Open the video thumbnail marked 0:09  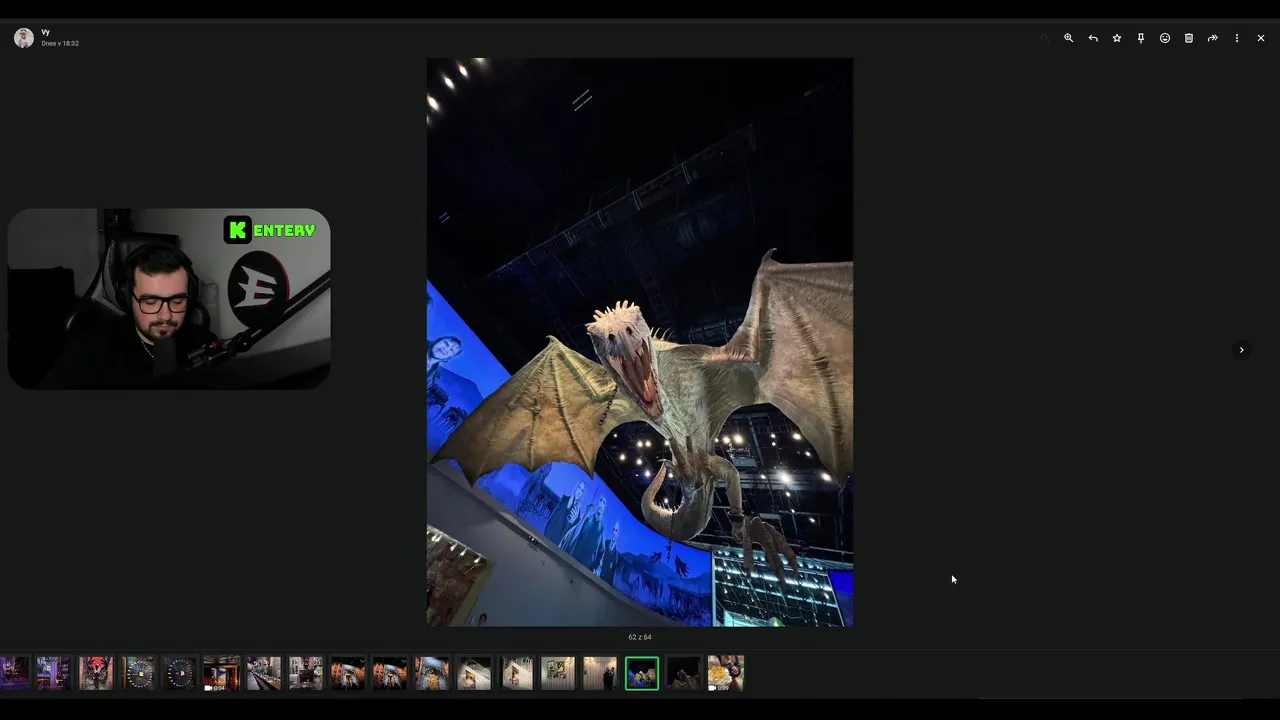(726, 673)
